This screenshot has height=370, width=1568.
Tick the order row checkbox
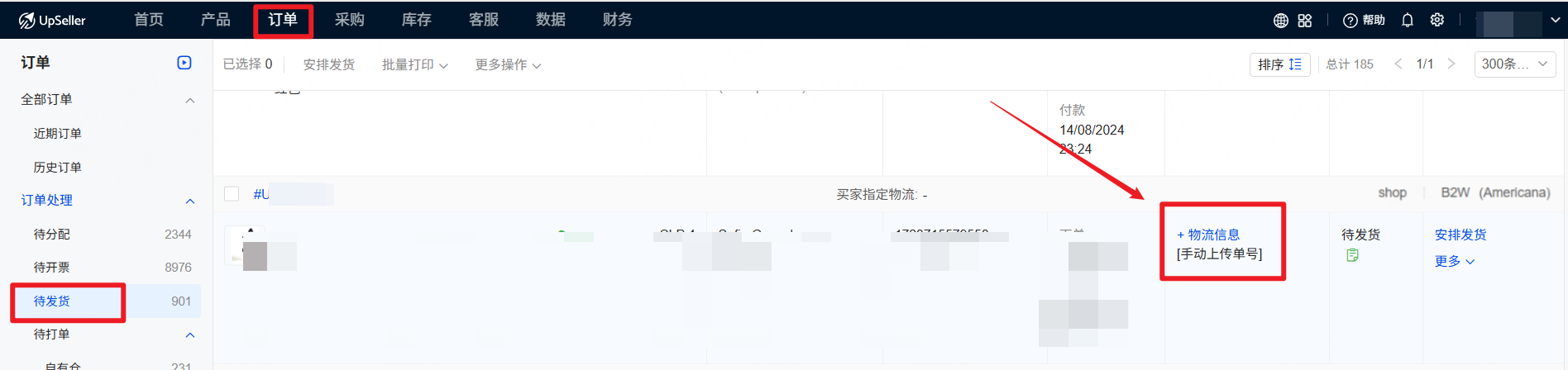click(232, 193)
